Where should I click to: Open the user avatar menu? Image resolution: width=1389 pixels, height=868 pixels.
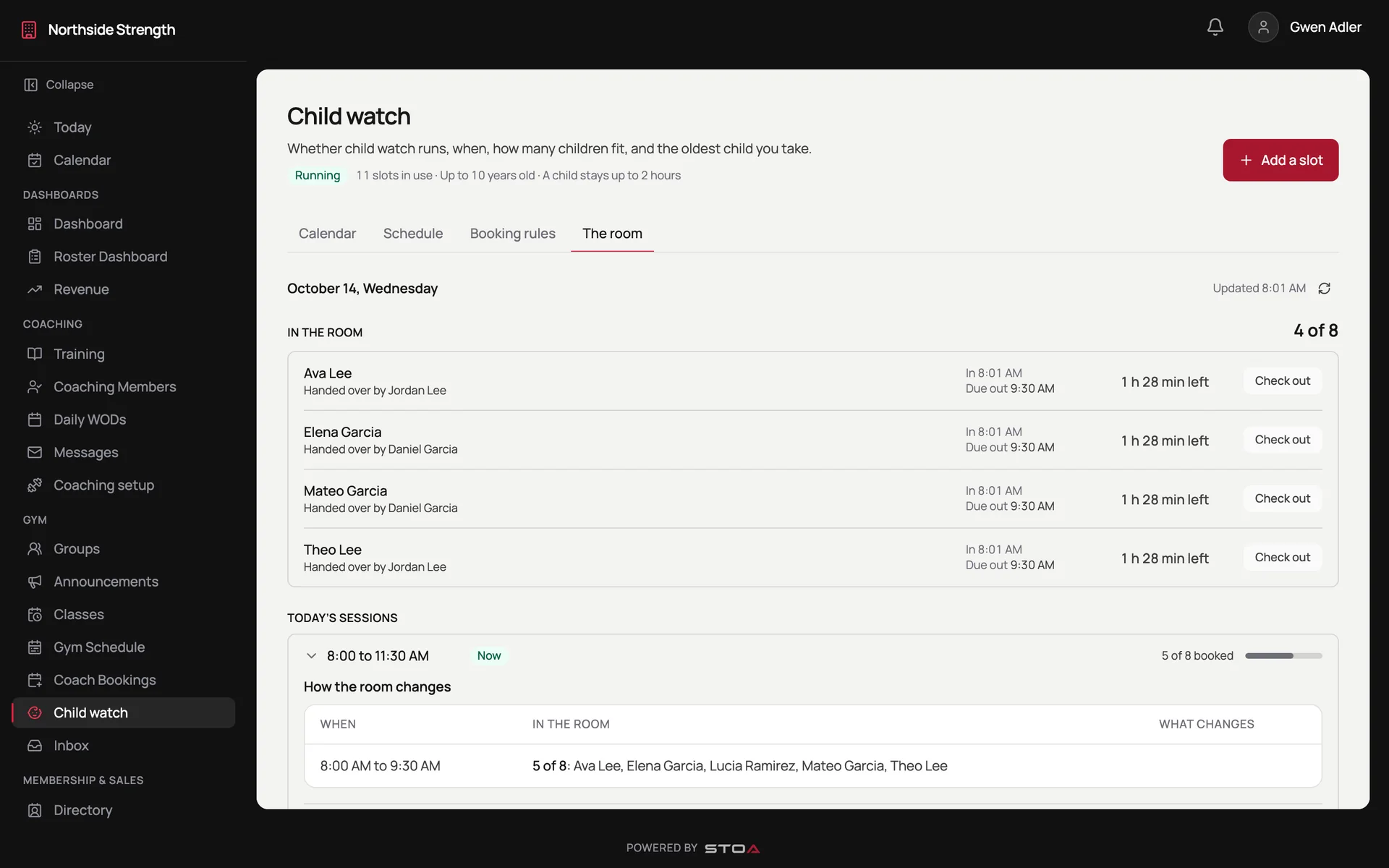[x=1263, y=27]
